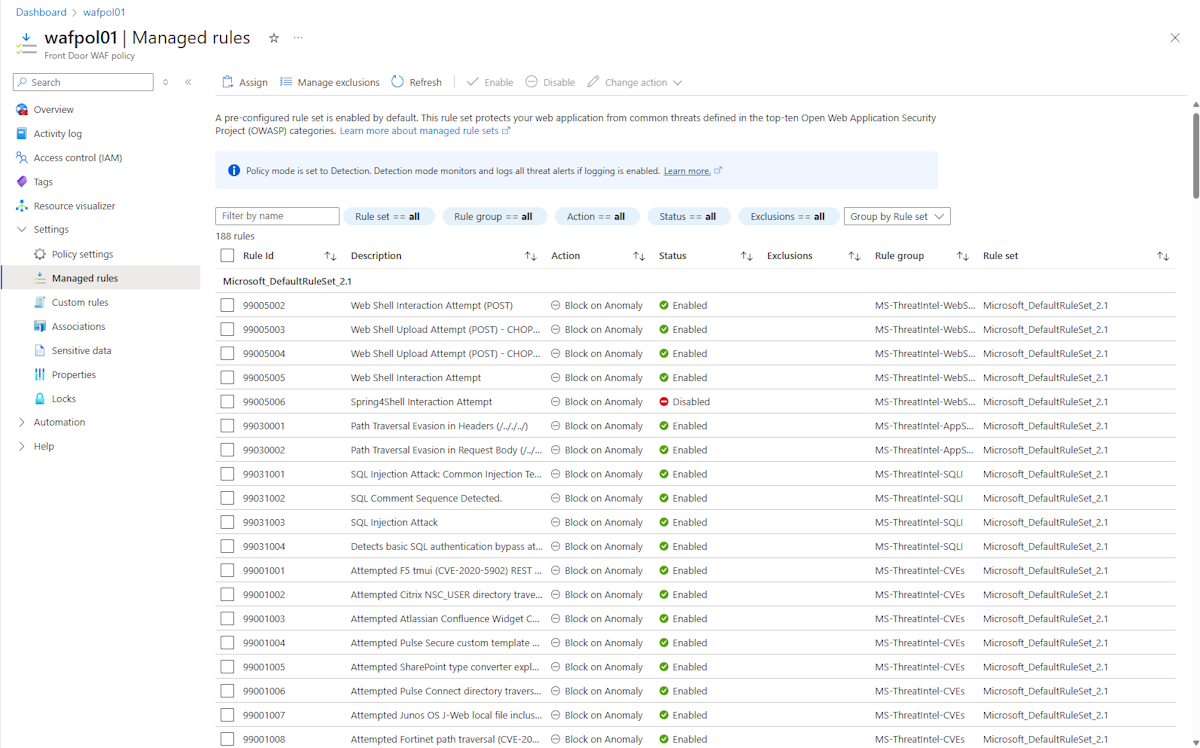
Task: Sort by Rule group column arrows
Action: [x=962, y=256]
